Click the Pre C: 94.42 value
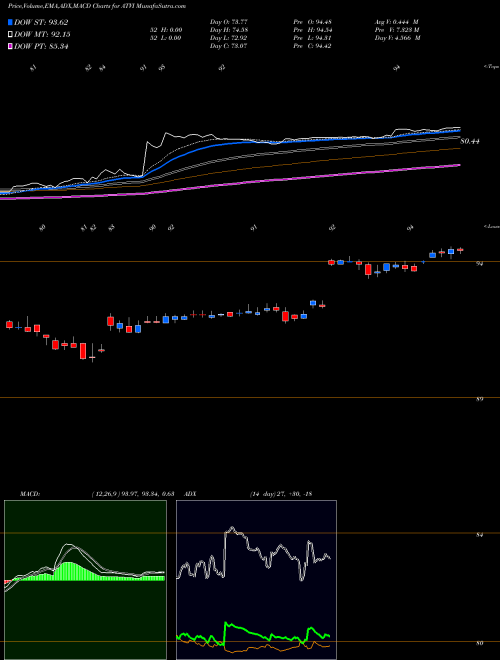The width and height of the screenshot is (500, 660). [x=314, y=46]
